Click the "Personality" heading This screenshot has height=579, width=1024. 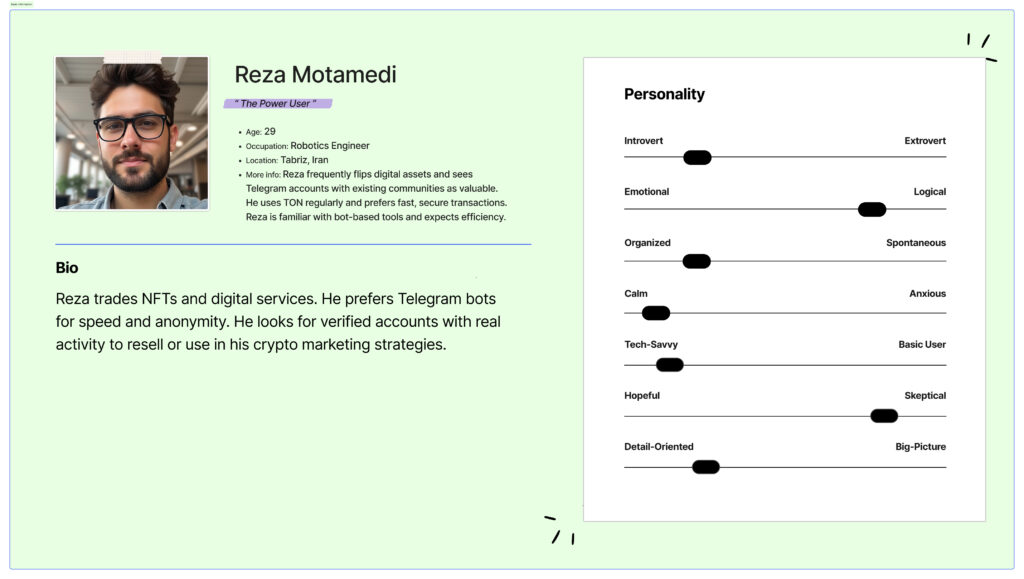coord(664,95)
